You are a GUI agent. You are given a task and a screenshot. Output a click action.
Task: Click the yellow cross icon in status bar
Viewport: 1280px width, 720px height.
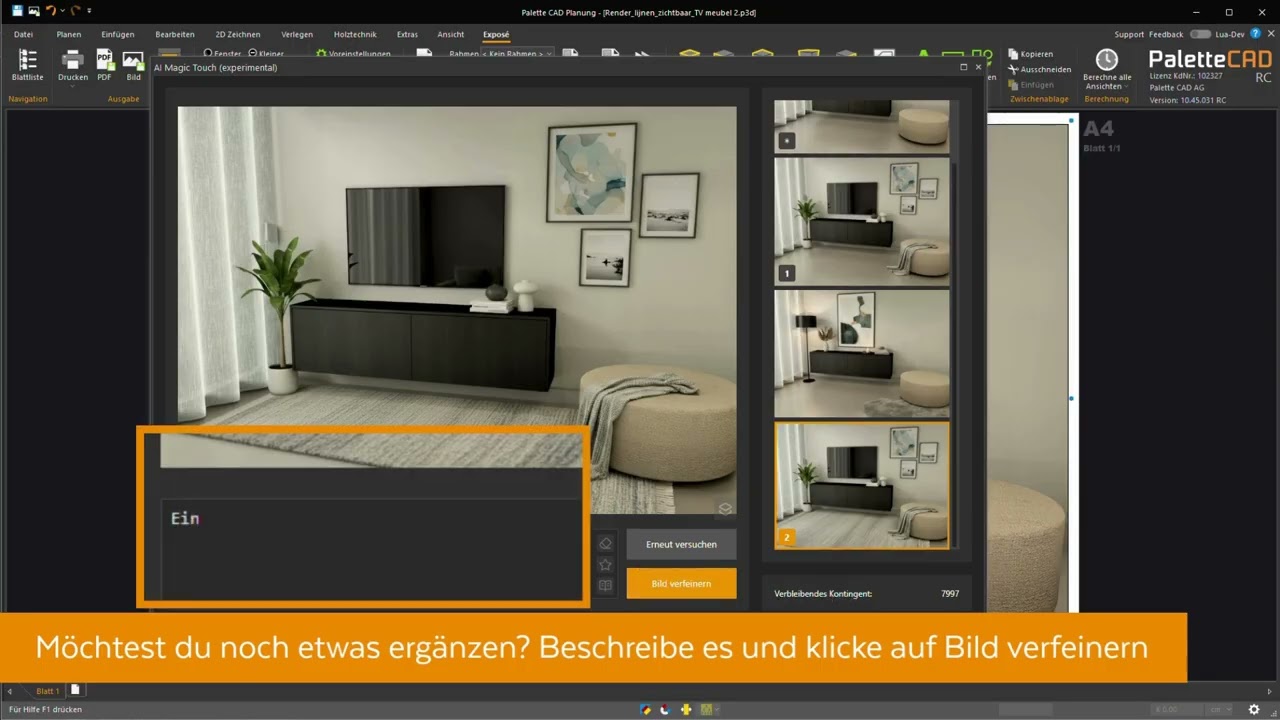(686, 709)
